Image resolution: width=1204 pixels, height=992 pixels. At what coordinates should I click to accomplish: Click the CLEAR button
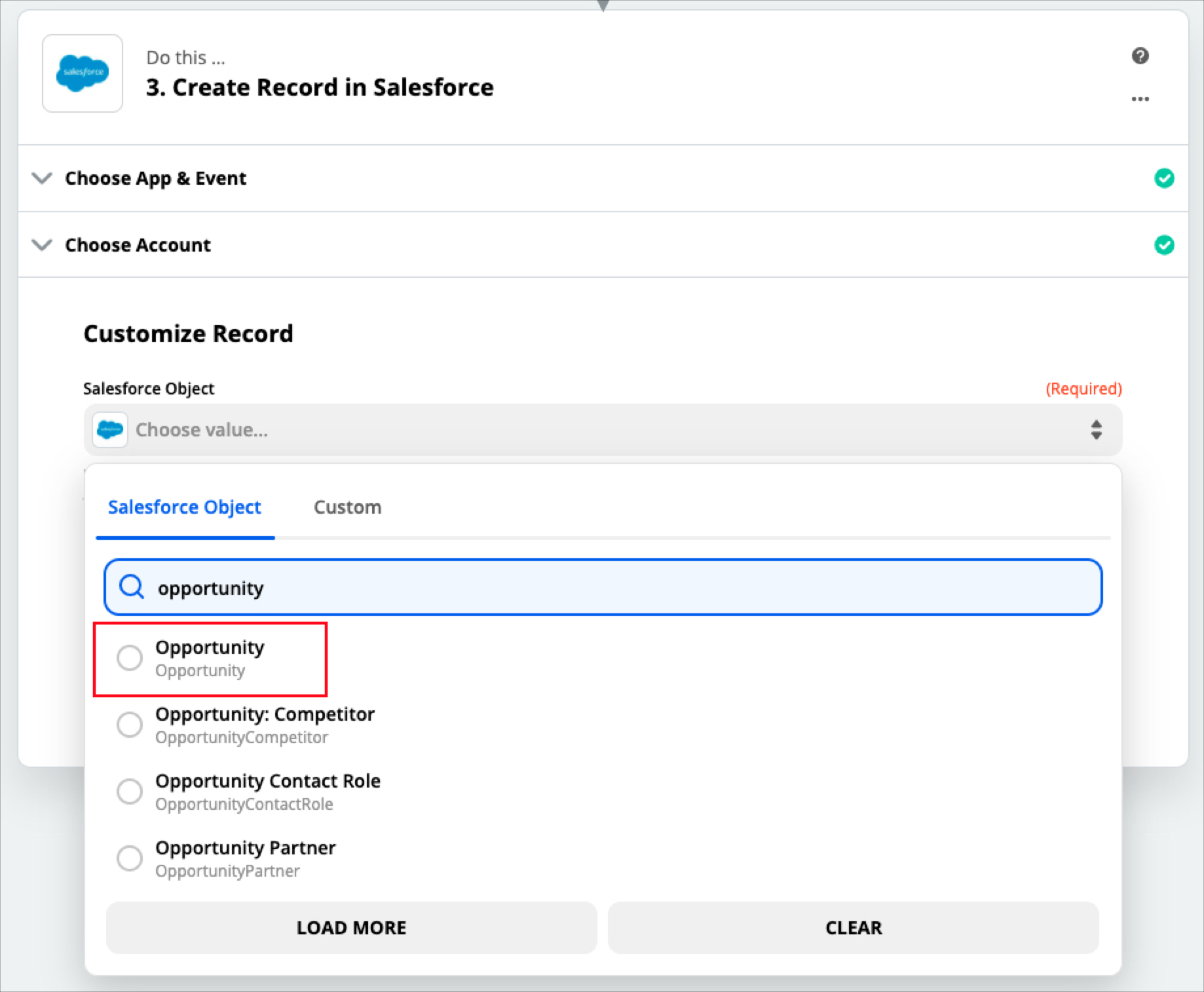854,928
